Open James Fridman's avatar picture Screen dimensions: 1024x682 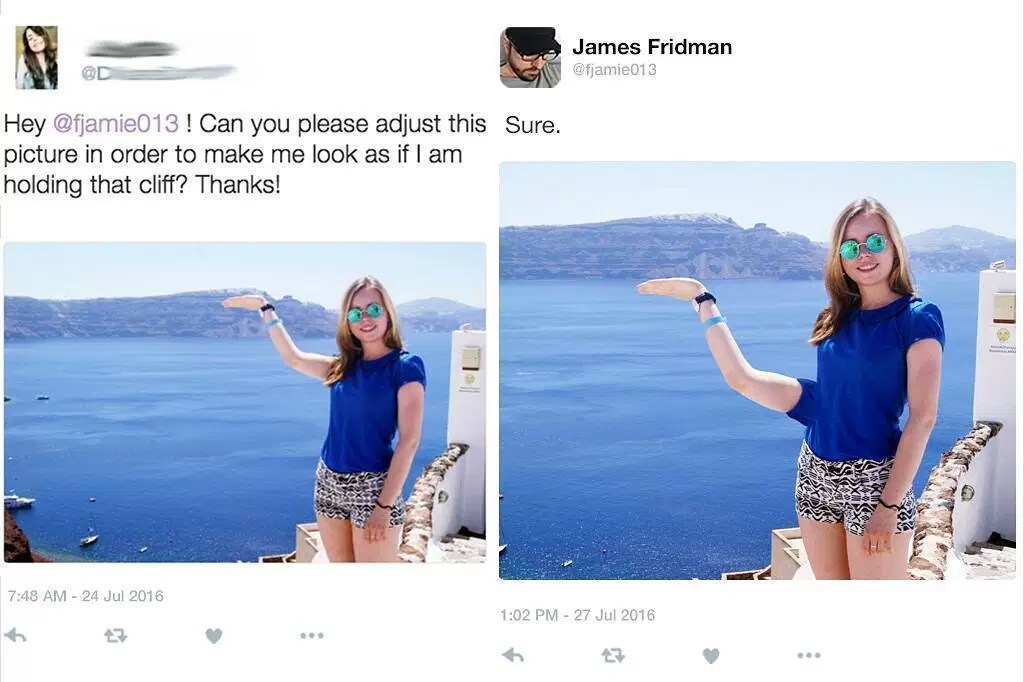point(530,57)
